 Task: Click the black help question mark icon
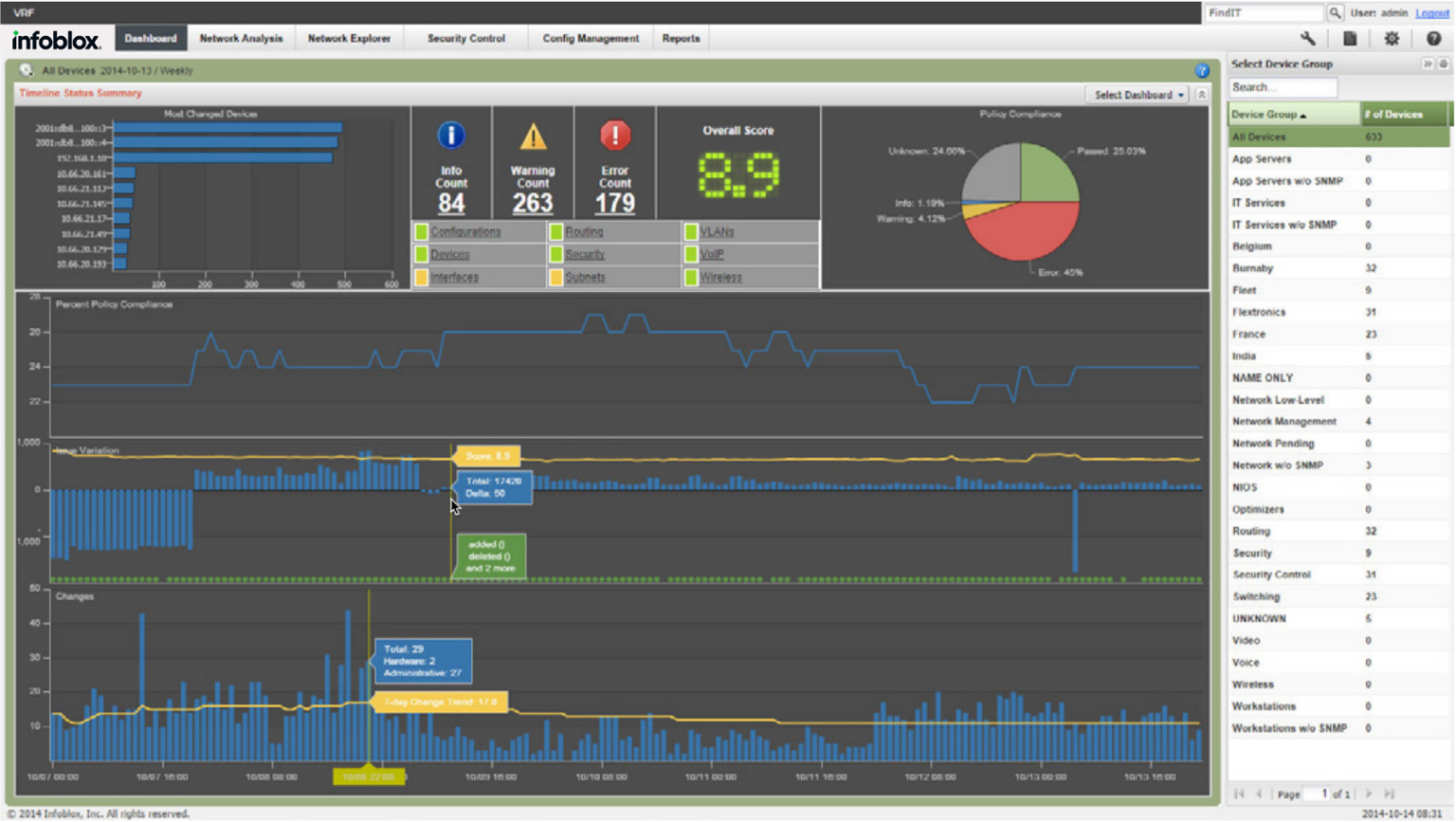1433,39
